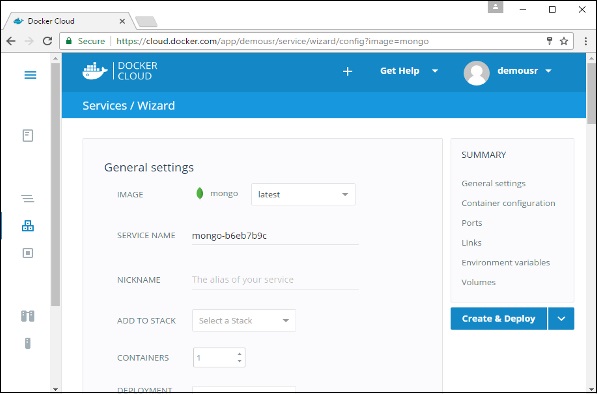
Task: Open the Get Help dropdown menu
Action: tap(409, 71)
